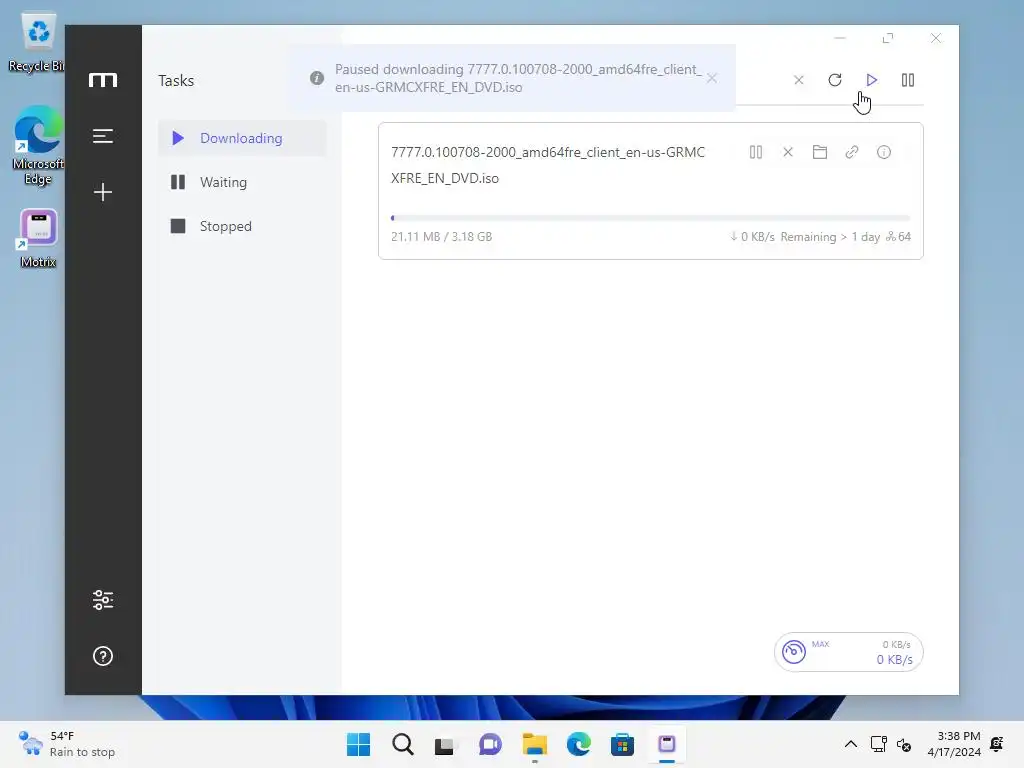
Task: Click the '21.11 MB / 3.18 GB' text
Action: point(441,236)
